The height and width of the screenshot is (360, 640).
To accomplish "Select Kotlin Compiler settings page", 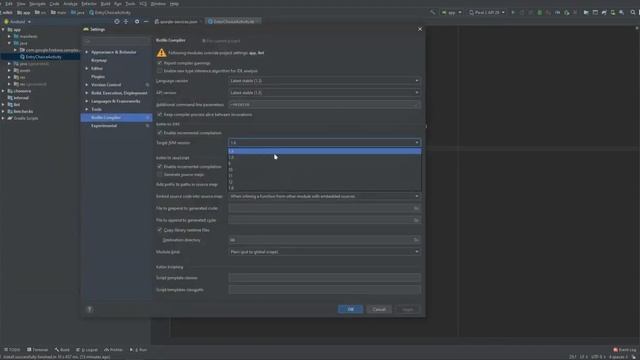I will pos(116,118).
